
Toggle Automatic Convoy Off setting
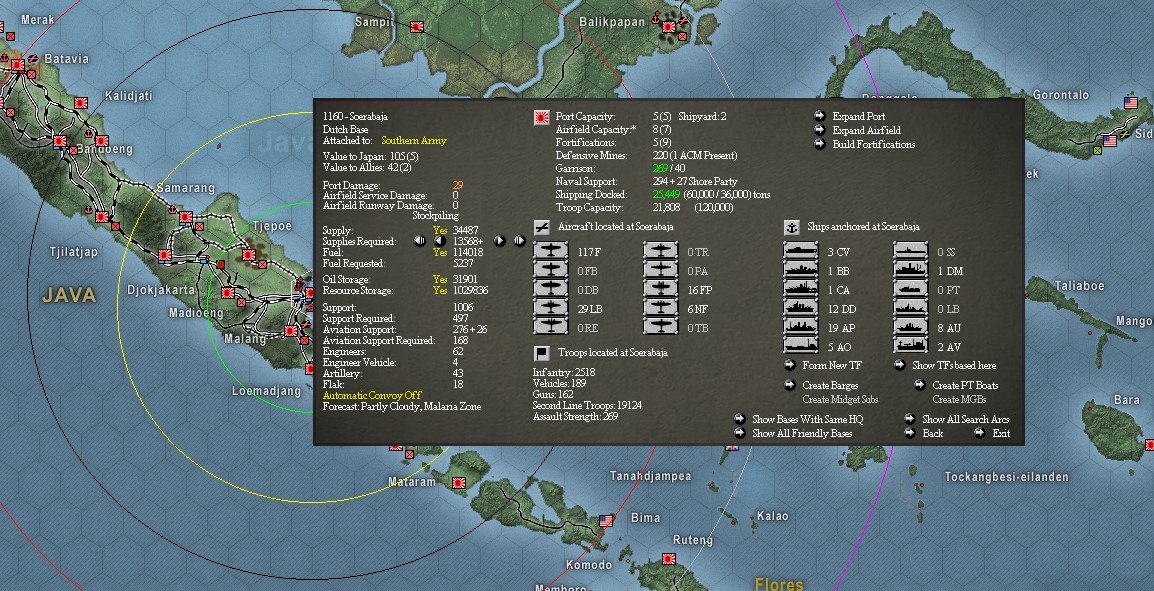pyautogui.click(x=372, y=395)
